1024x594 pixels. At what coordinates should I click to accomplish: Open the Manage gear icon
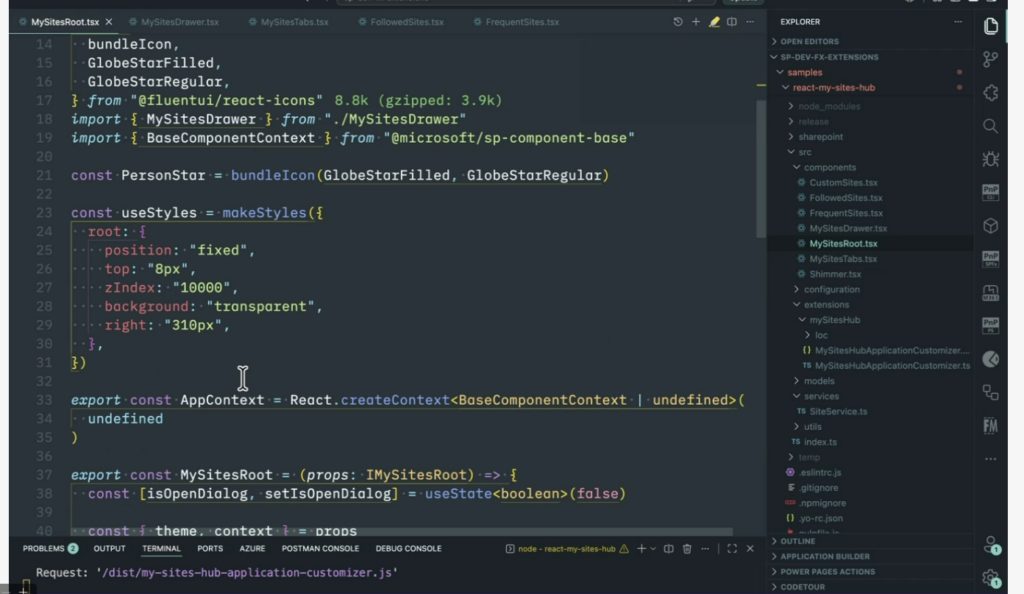tap(991, 578)
